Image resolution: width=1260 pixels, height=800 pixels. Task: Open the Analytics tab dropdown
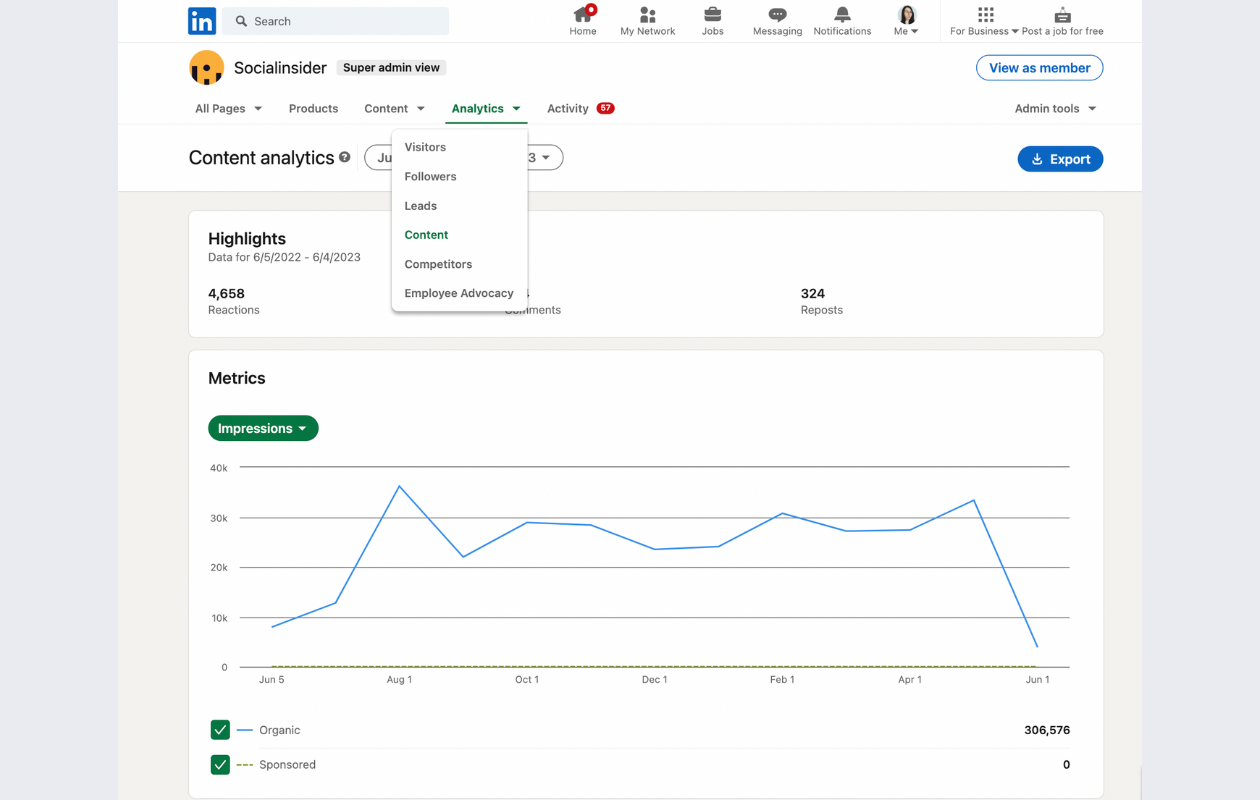point(486,109)
